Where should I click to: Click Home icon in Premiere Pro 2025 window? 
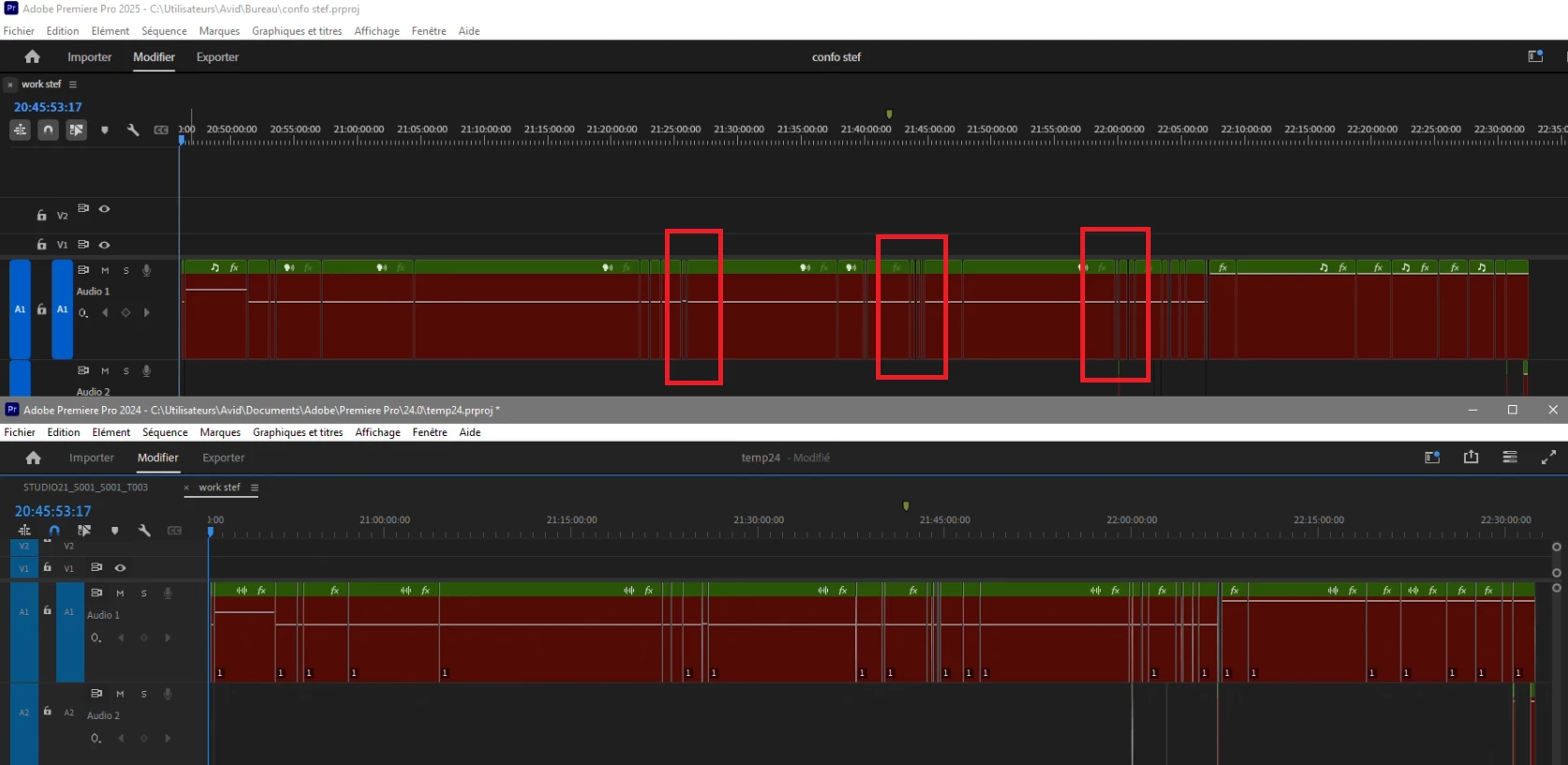(32, 57)
